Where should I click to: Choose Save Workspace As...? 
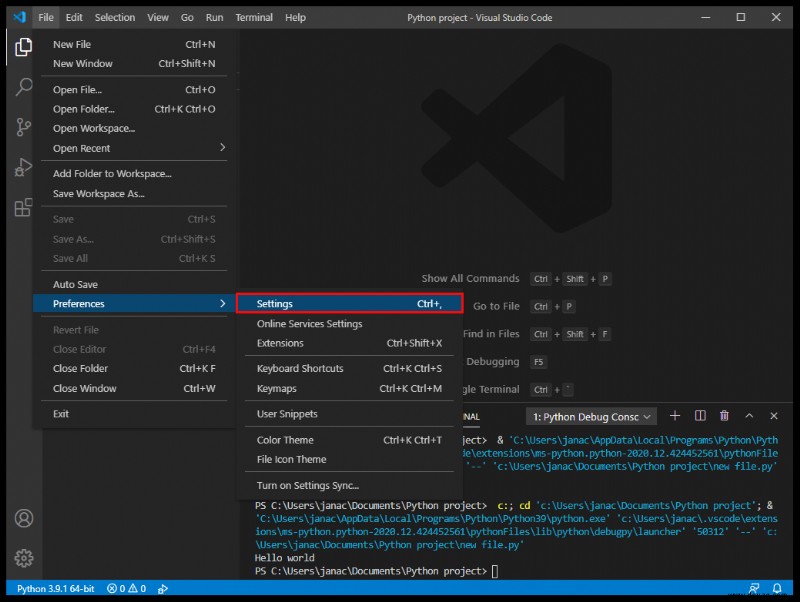tap(135, 193)
